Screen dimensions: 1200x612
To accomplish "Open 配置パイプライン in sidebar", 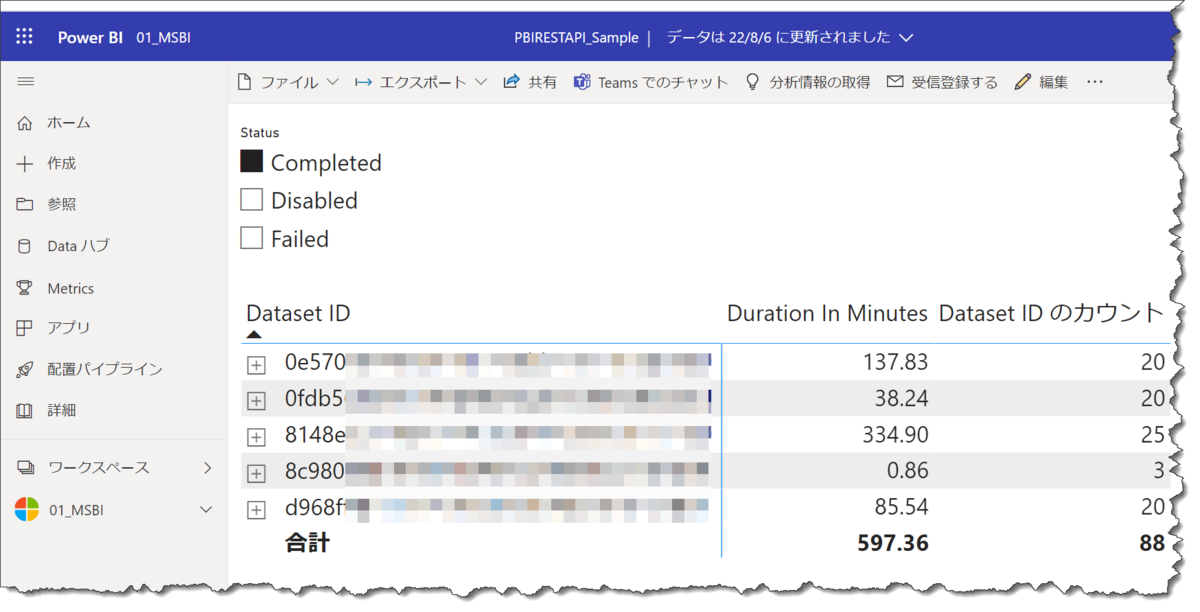I will pos(105,369).
